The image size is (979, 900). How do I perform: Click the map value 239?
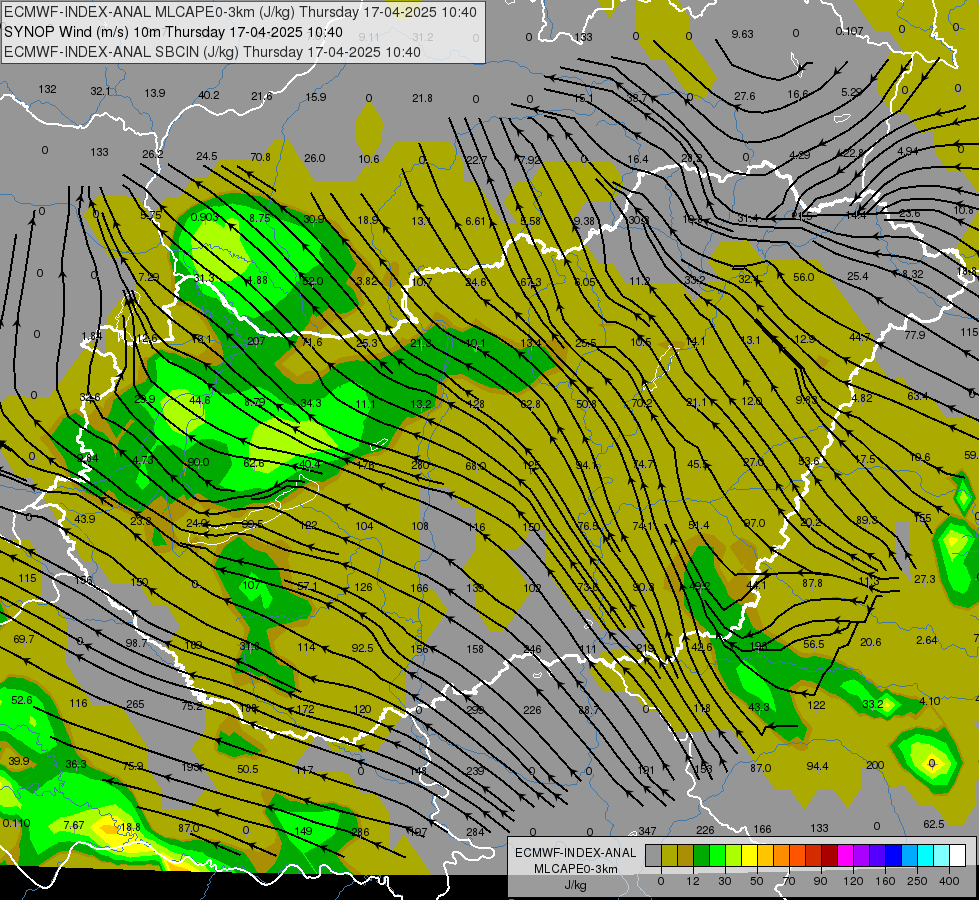(x=475, y=771)
